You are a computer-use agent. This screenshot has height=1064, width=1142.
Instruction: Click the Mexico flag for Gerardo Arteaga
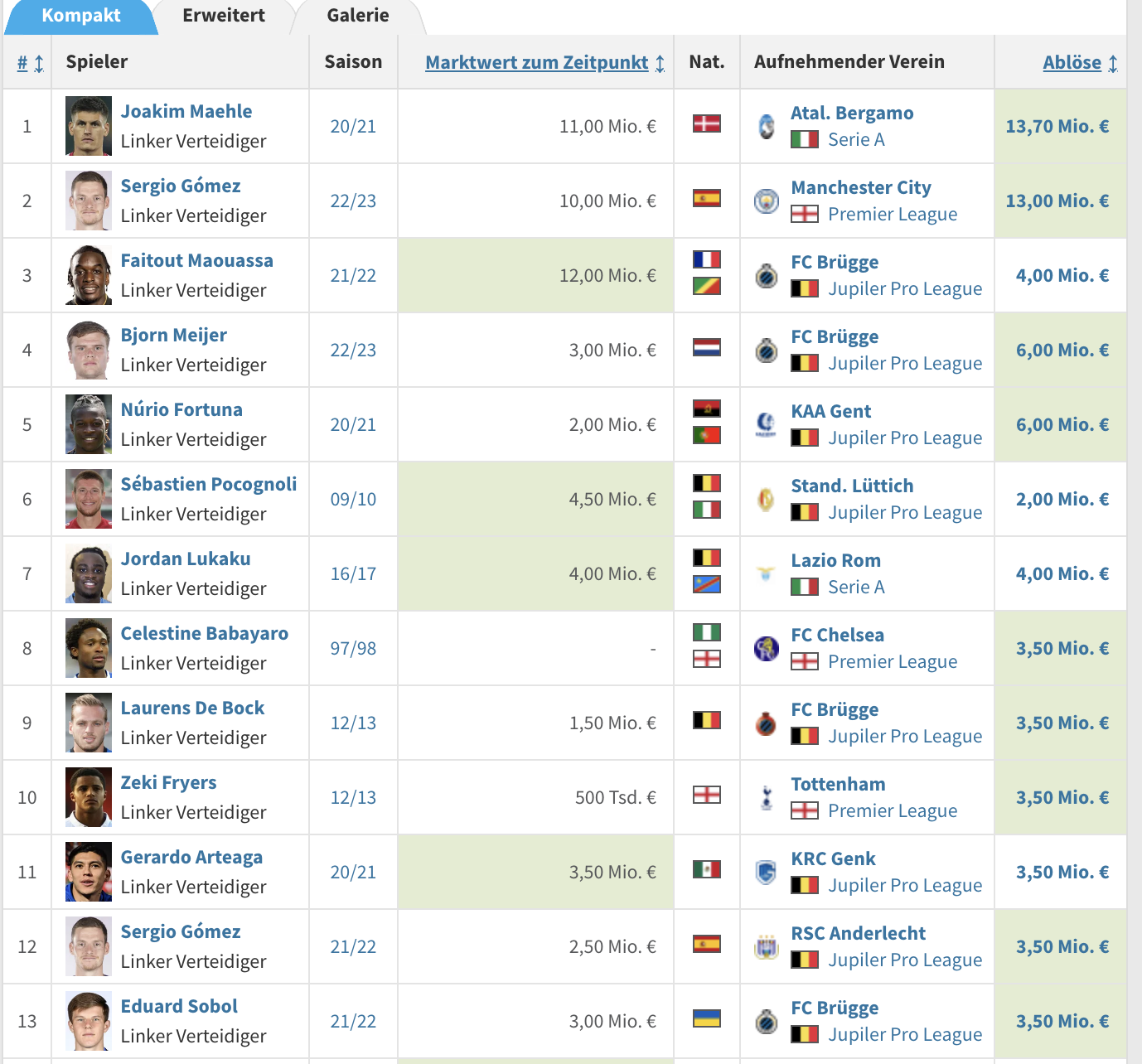pos(707,869)
